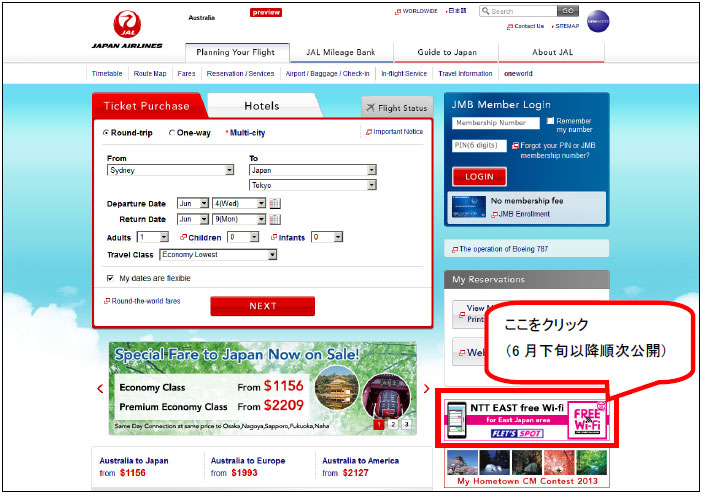Open Round-the-world fares link
703x495 pixels.
(x=143, y=301)
